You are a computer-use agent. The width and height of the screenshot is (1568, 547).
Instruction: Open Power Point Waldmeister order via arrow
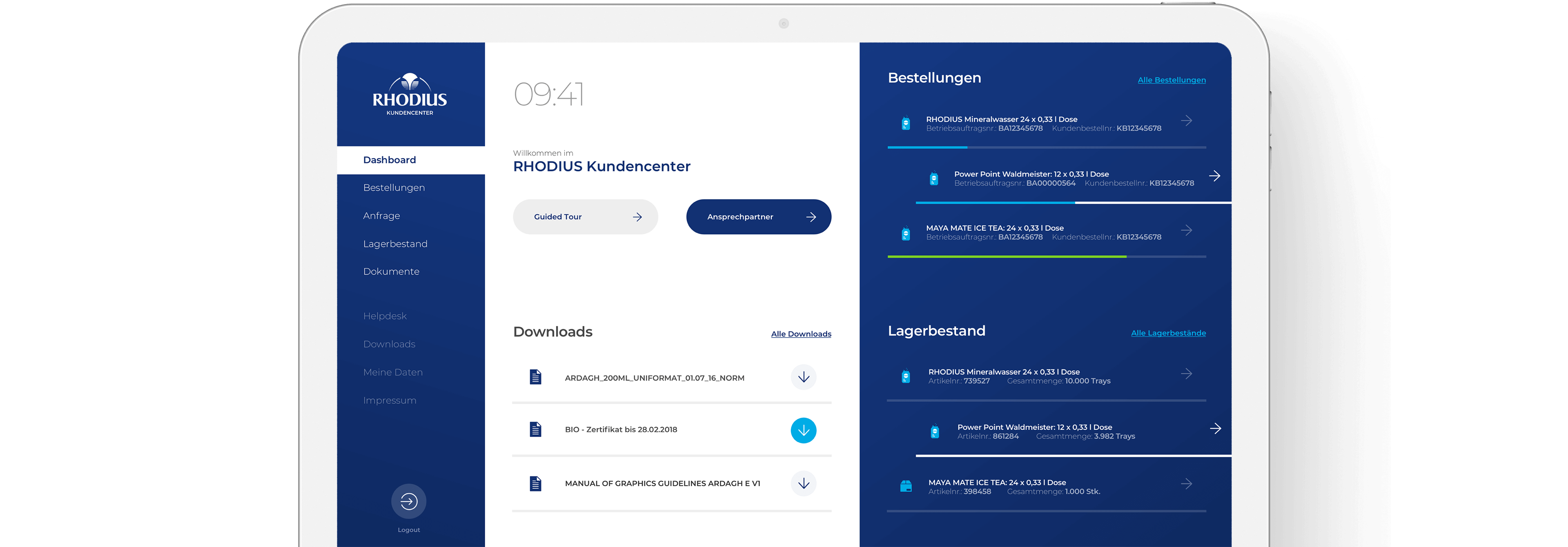point(1214,176)
